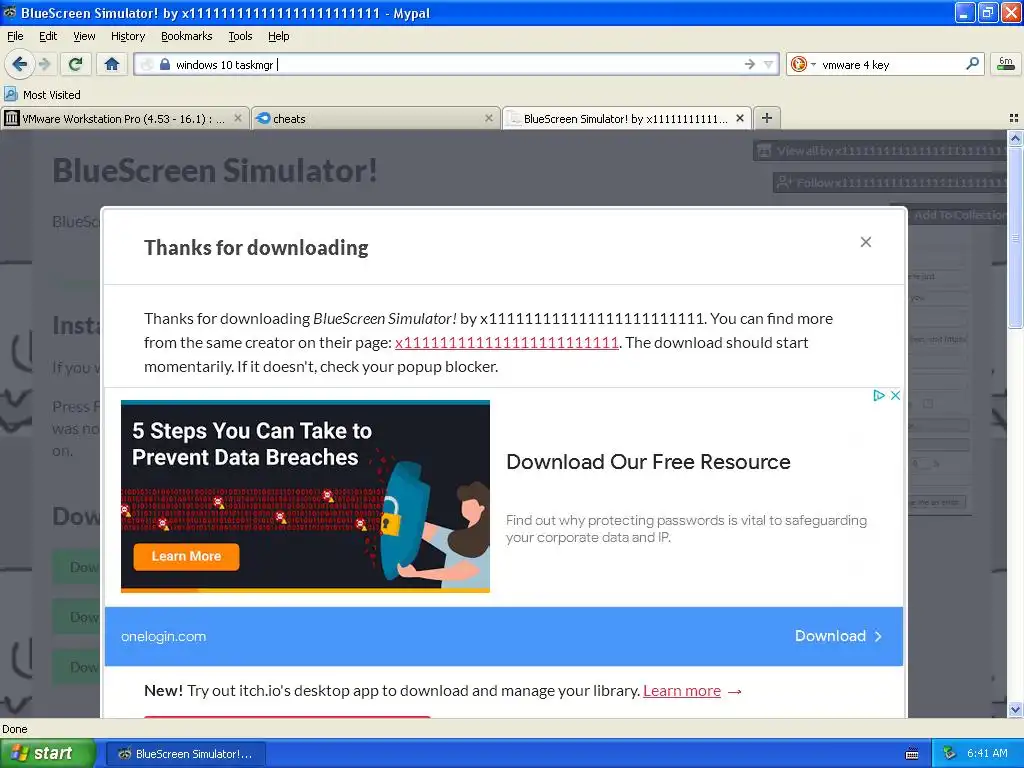Click the 6m toolbar button

pyautogui.click(x=1006, y=64)
